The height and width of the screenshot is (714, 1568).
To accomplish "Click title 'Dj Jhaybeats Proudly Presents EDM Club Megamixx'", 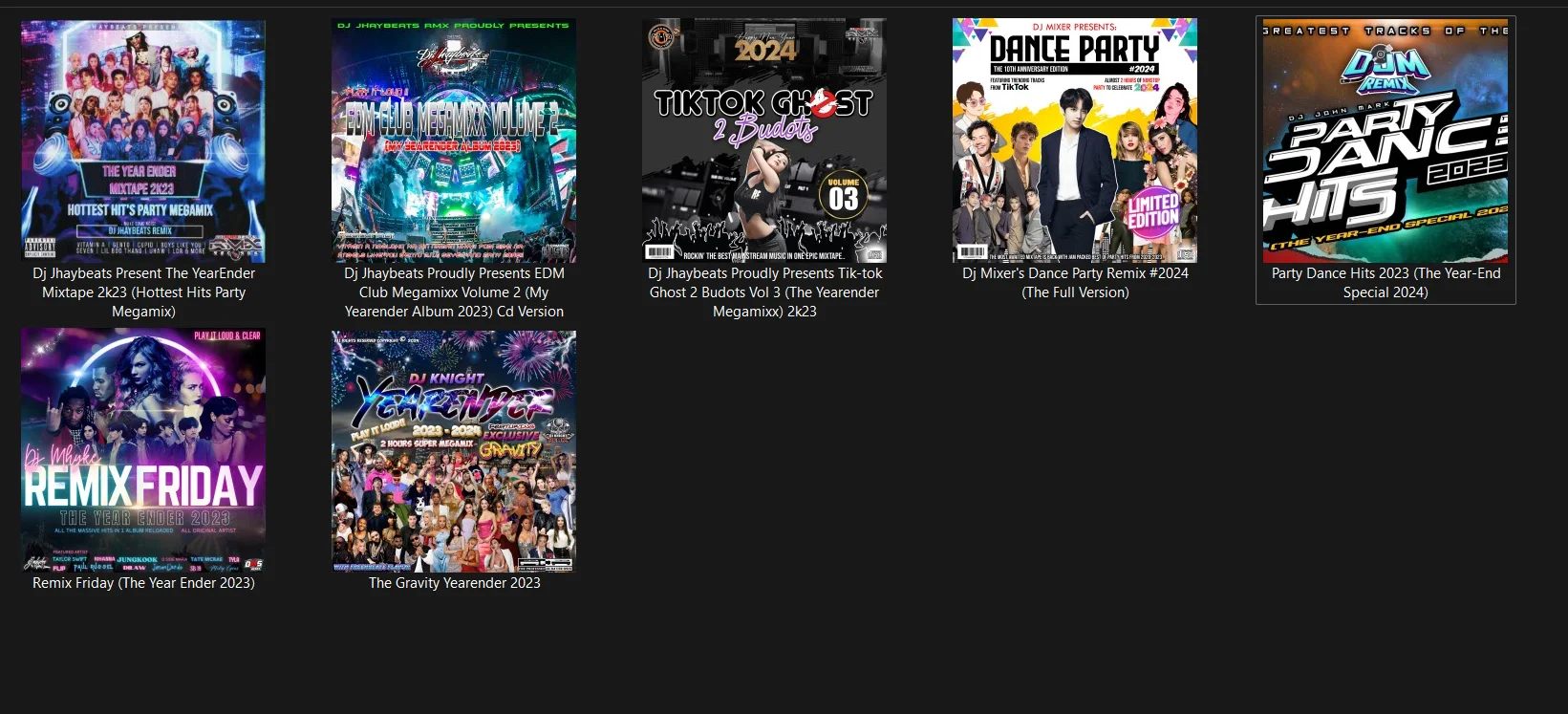I will [x=454, y=292].
